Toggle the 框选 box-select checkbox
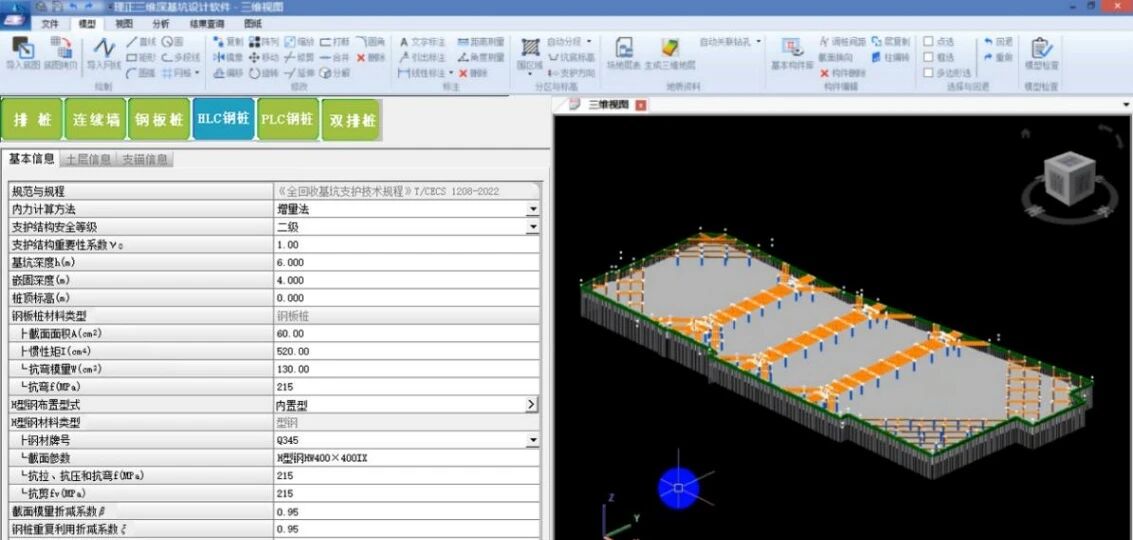1133x540 pixels. 929,57
